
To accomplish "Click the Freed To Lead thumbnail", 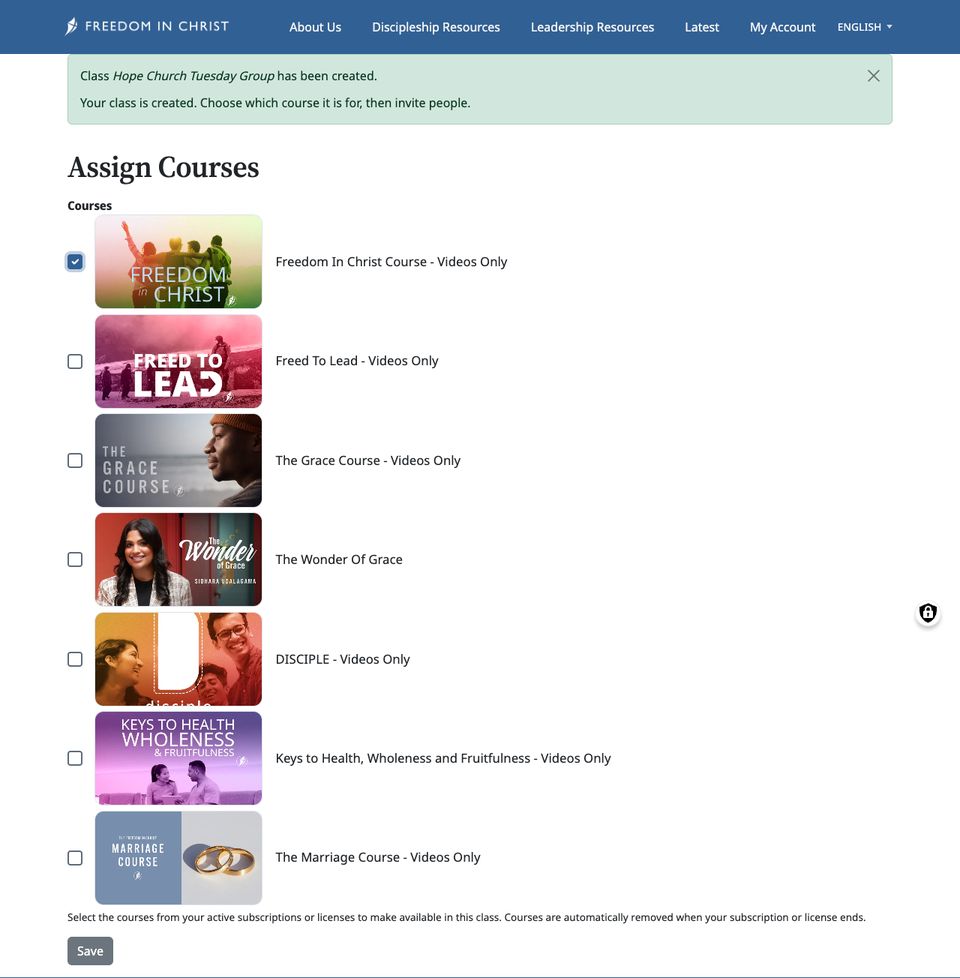I will click(x=178, y=361).
